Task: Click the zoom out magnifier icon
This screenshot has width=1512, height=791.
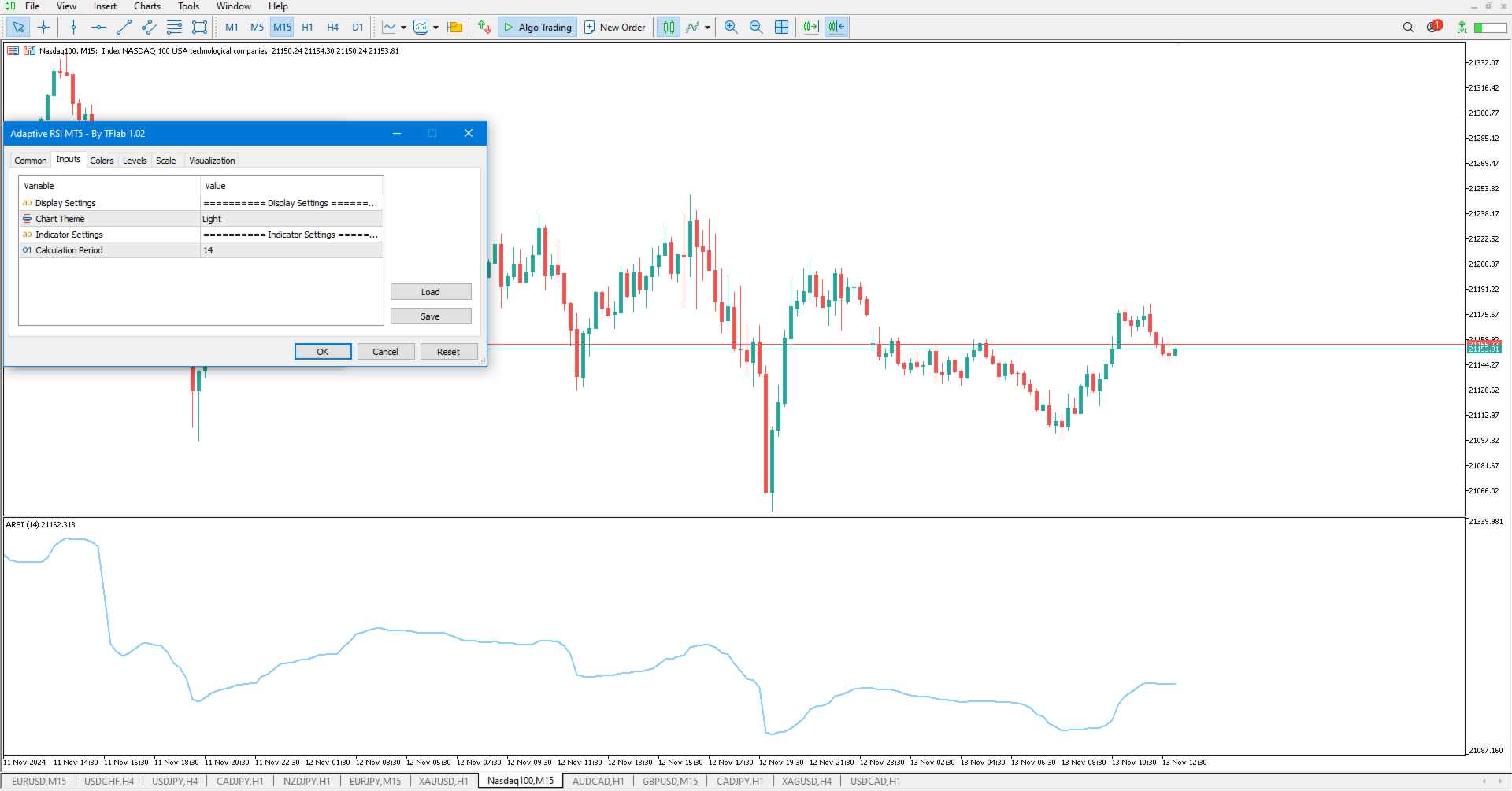Action: pyautogui.click(x=756, y=27)
